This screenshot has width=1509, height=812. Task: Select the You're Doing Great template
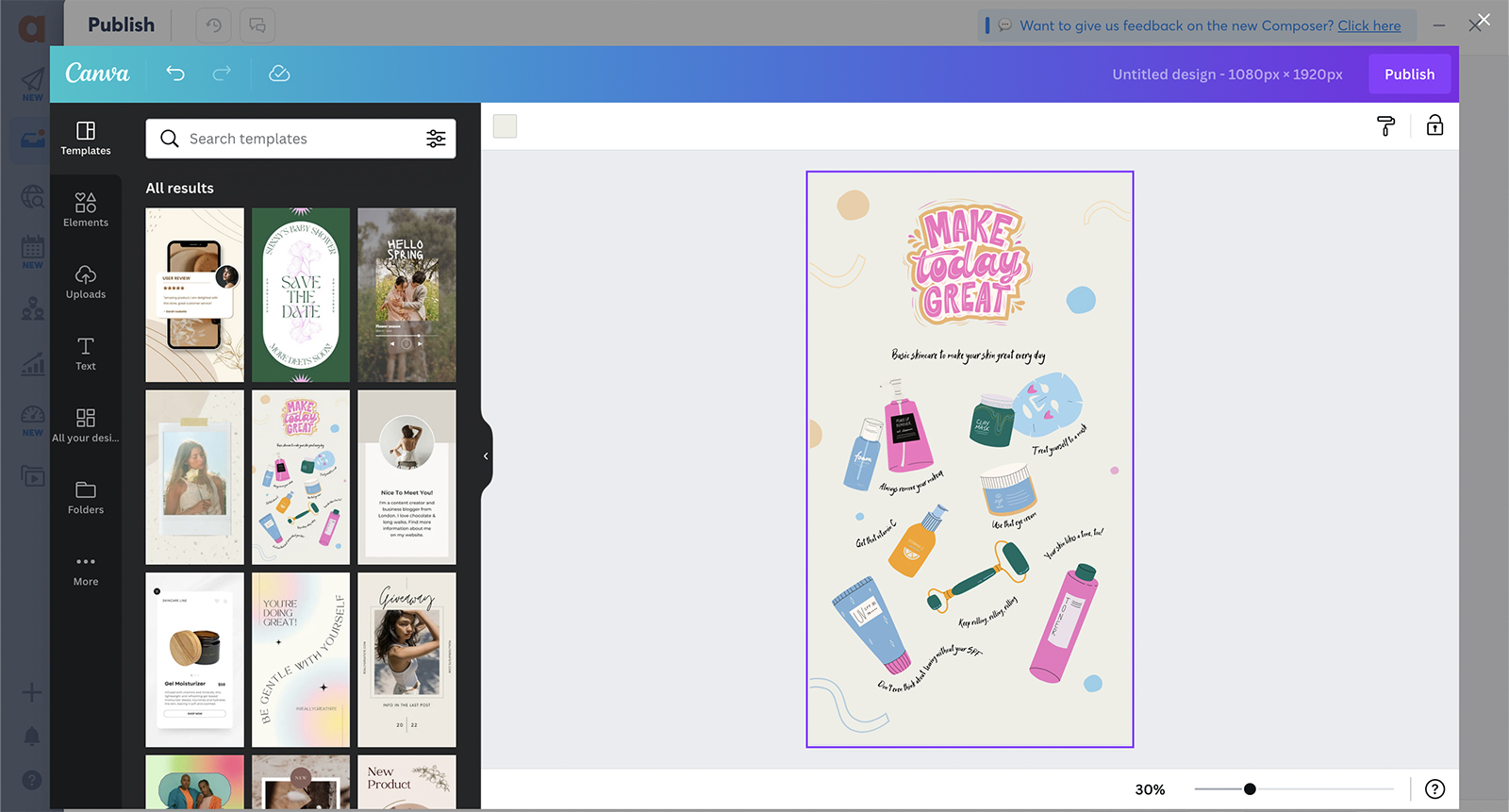[x=301, y=660]
